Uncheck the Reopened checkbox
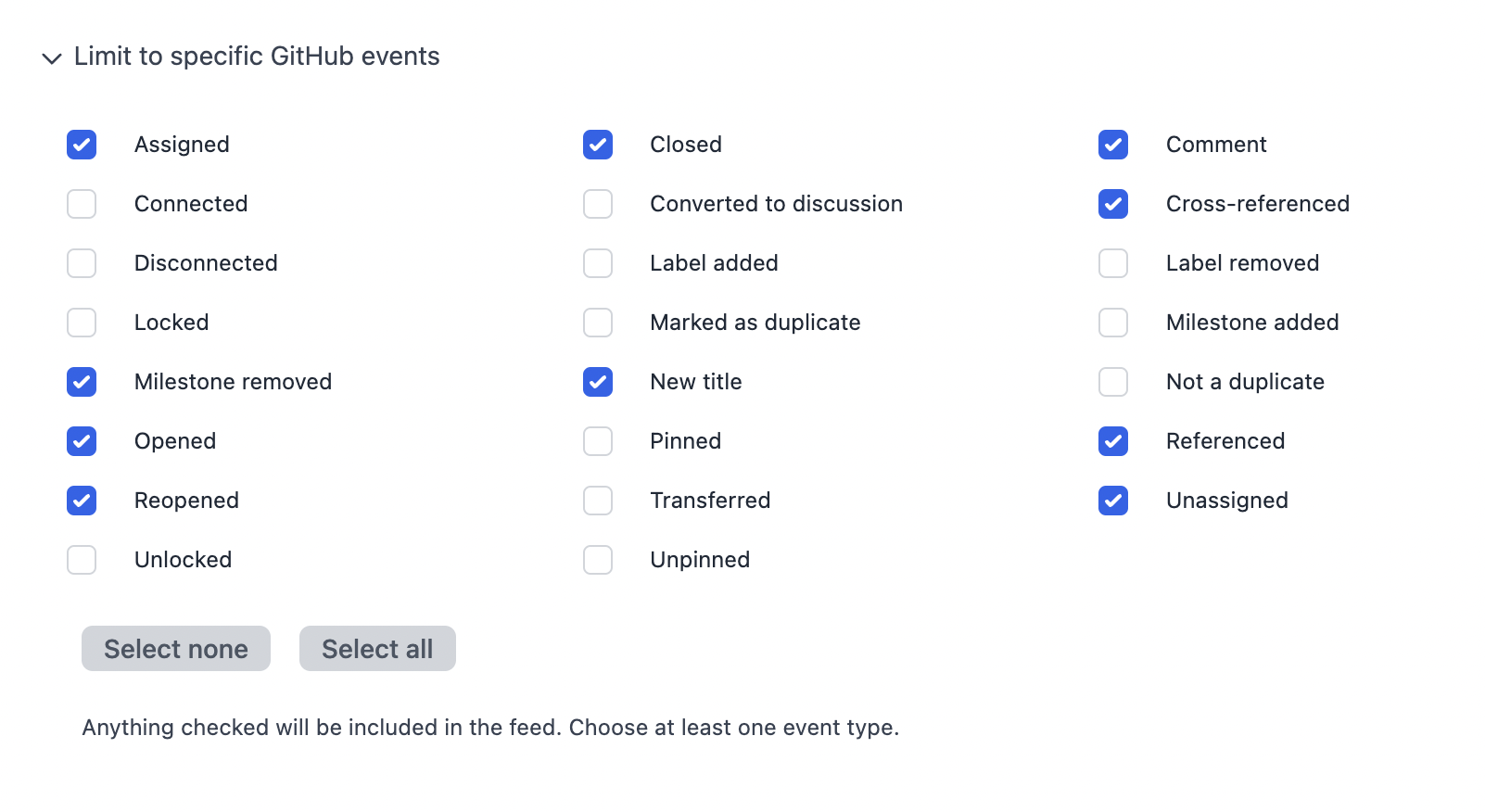1485x812 pixels. (x=82, y=501)
